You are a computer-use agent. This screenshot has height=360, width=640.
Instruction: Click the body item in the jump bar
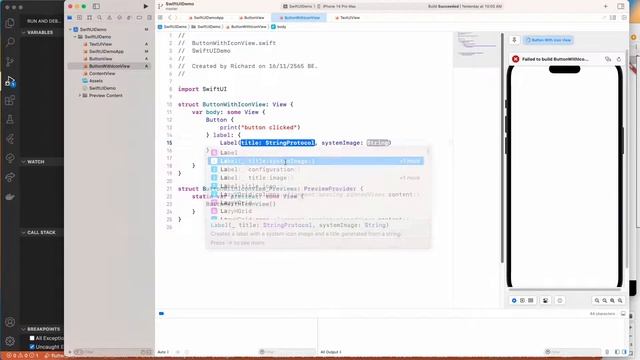[x=279, y=27]
